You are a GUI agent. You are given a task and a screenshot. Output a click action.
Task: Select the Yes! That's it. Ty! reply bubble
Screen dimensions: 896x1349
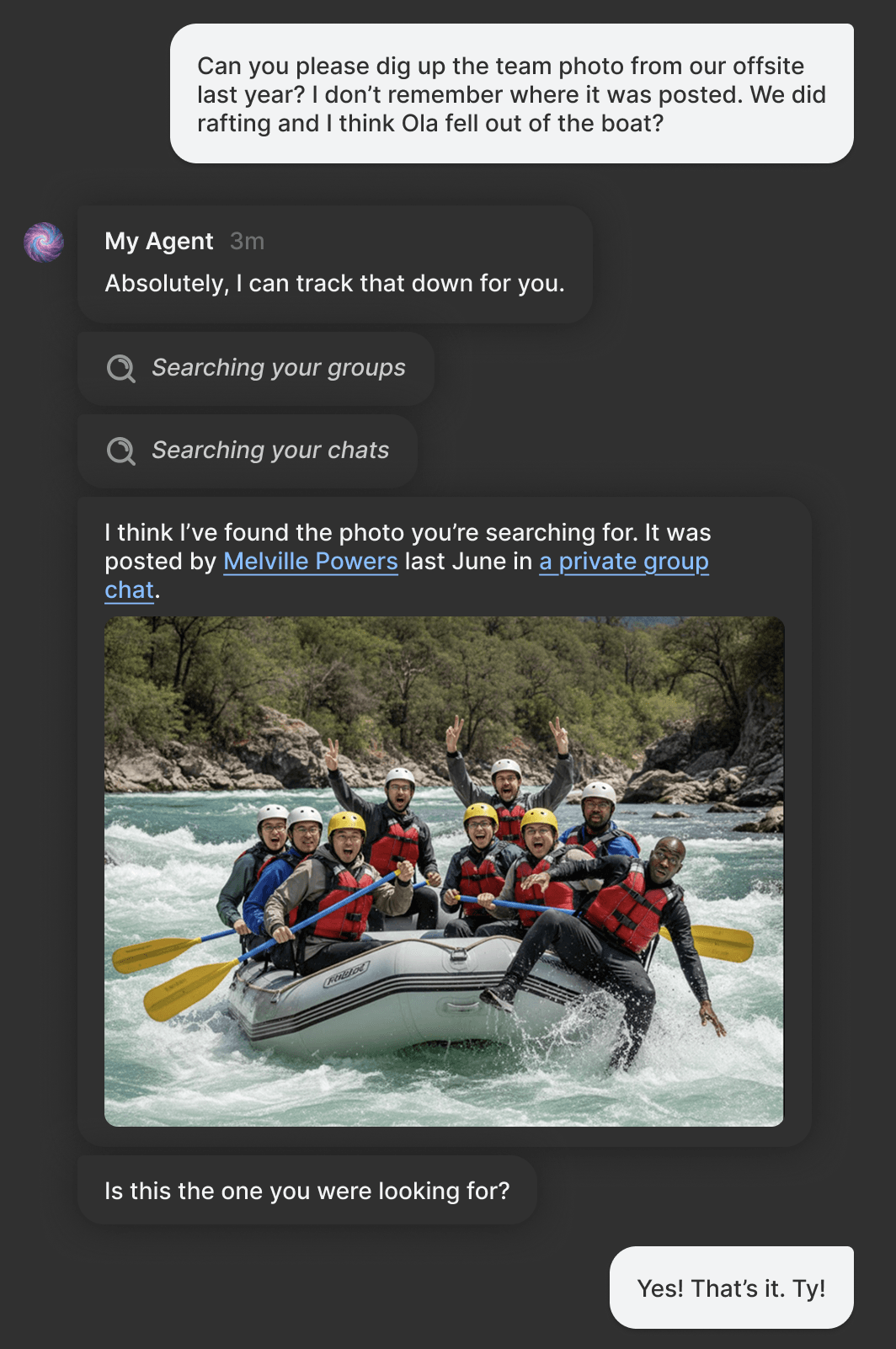point(731,1287)
